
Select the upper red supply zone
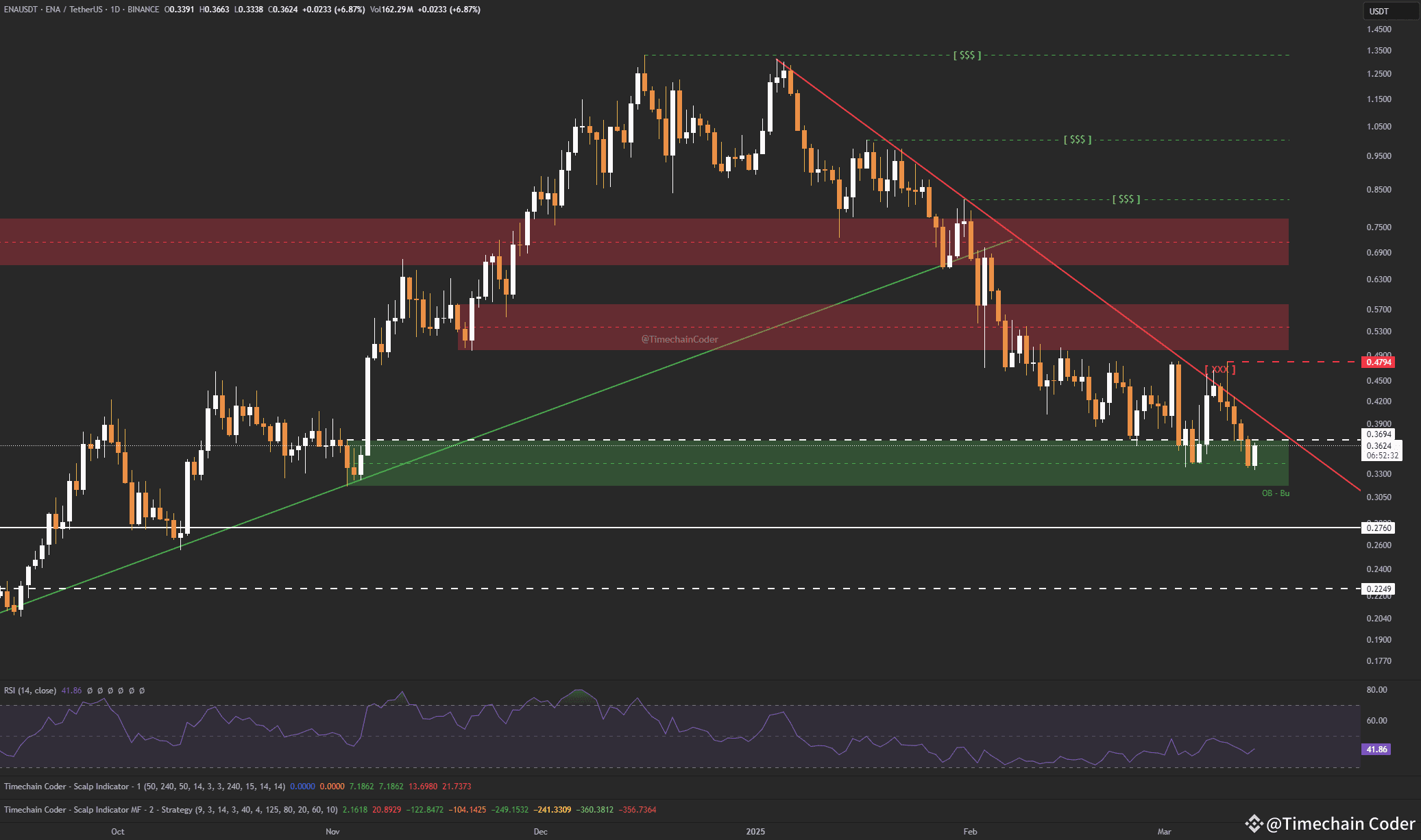point(644,242)
